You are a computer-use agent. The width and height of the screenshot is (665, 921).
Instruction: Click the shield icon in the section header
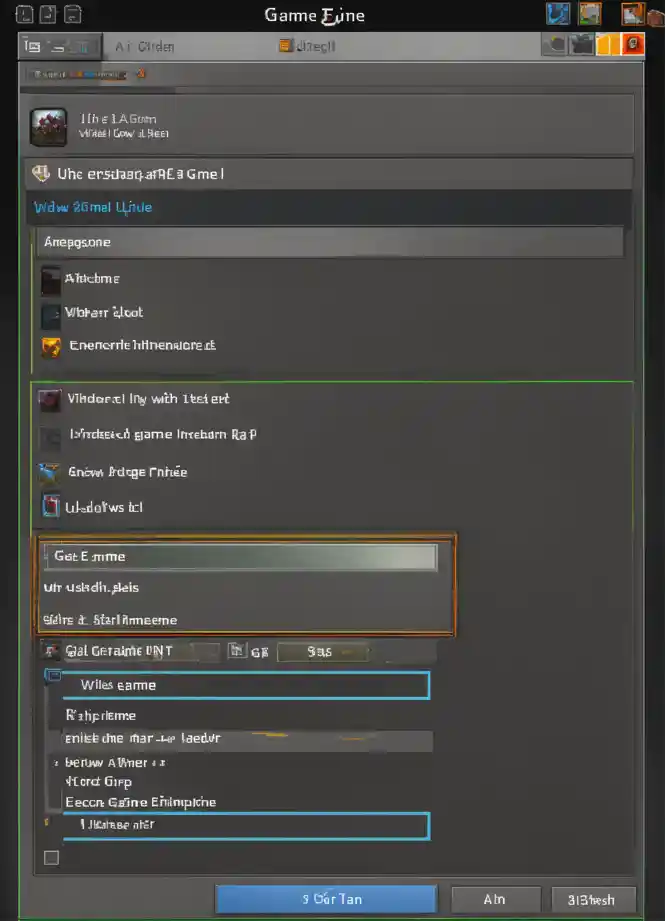tap(41, 174)
